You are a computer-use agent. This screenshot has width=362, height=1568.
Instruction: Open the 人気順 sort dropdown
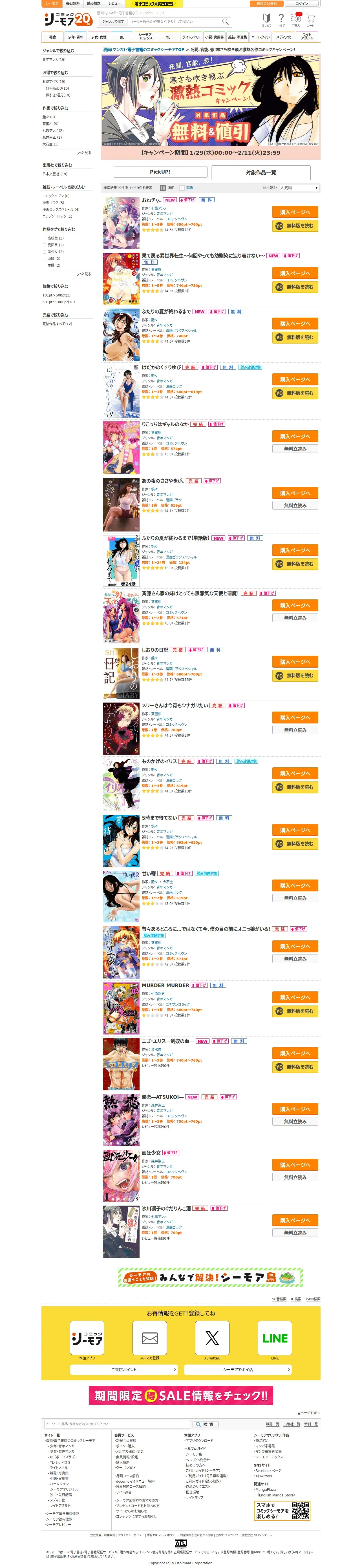tap(299, 188)
